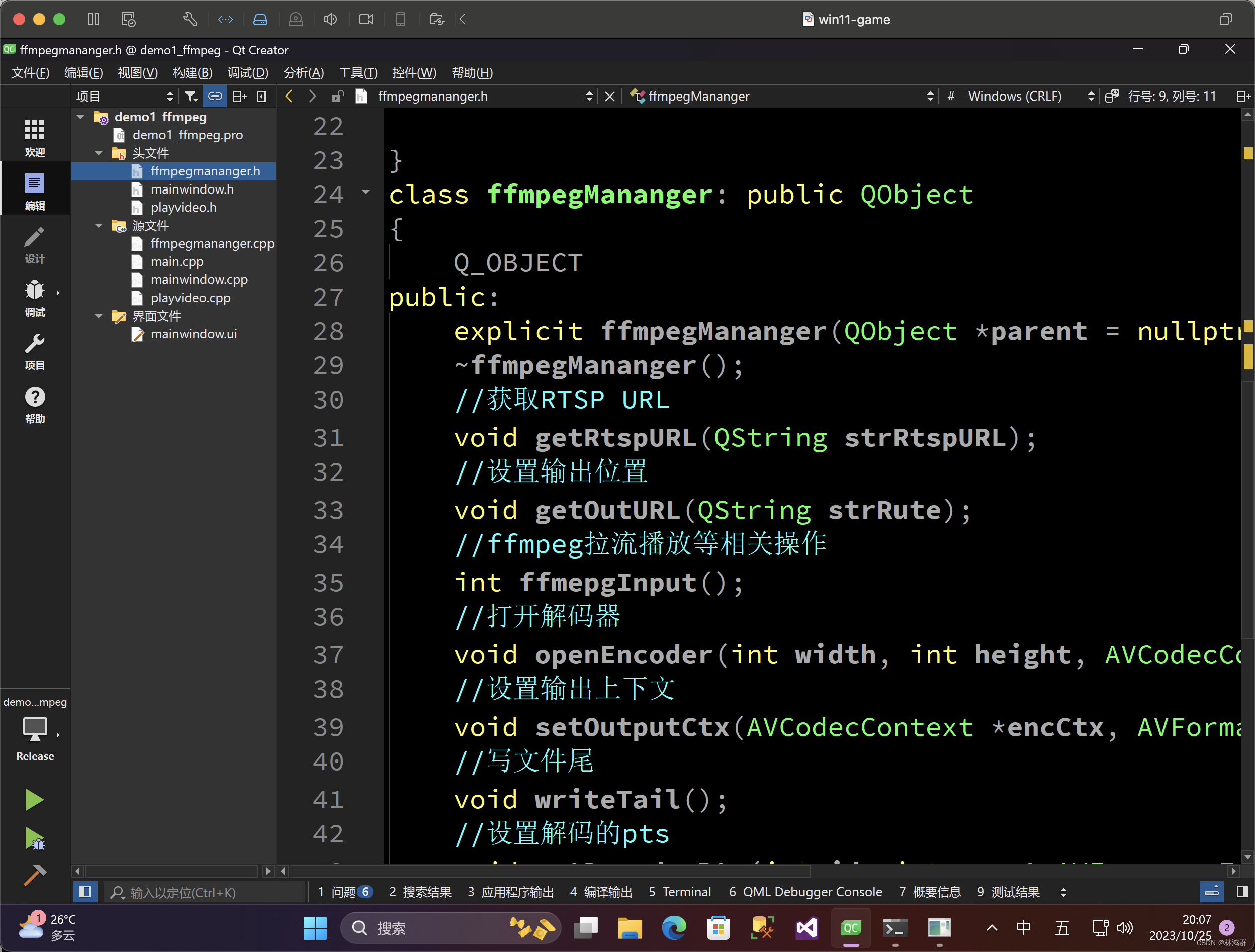Split the editor view

click(x=1242, y=96)
